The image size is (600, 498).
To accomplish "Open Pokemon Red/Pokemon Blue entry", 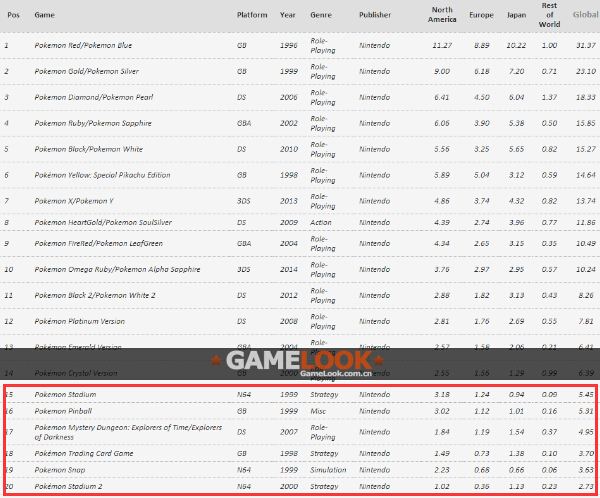I will [83, 45].
